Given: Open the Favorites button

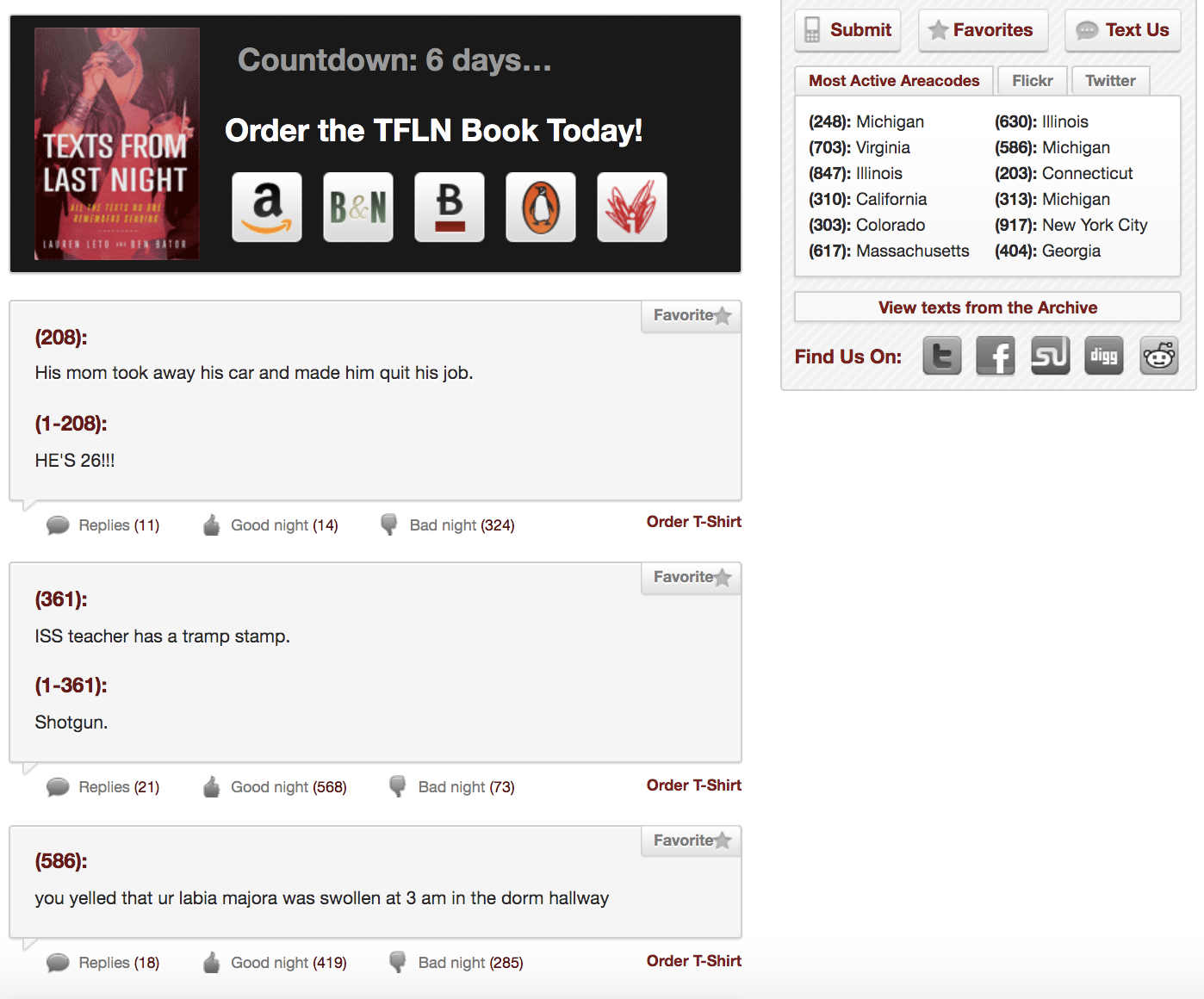Looking at the screenshot, I should [984, 30].
